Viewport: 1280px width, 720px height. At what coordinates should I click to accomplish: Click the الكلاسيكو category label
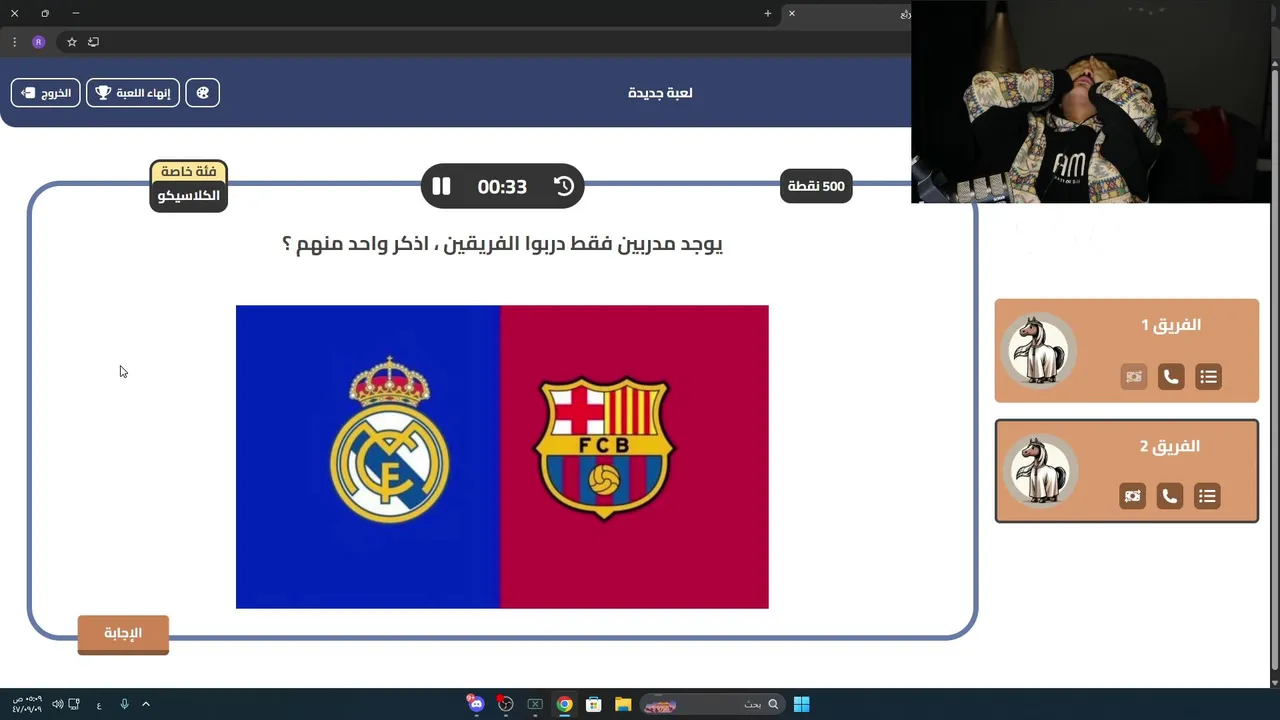(x=189, y=196)
